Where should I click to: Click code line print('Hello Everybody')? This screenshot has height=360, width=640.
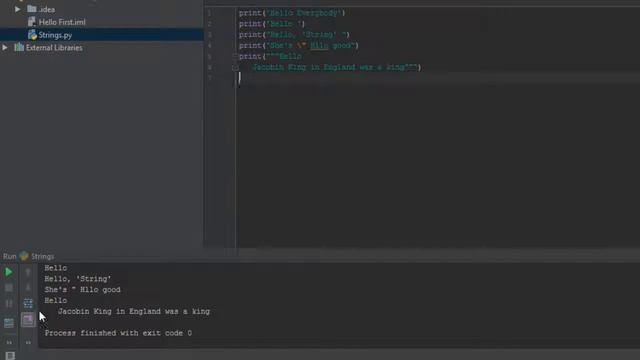click(292, 13)
